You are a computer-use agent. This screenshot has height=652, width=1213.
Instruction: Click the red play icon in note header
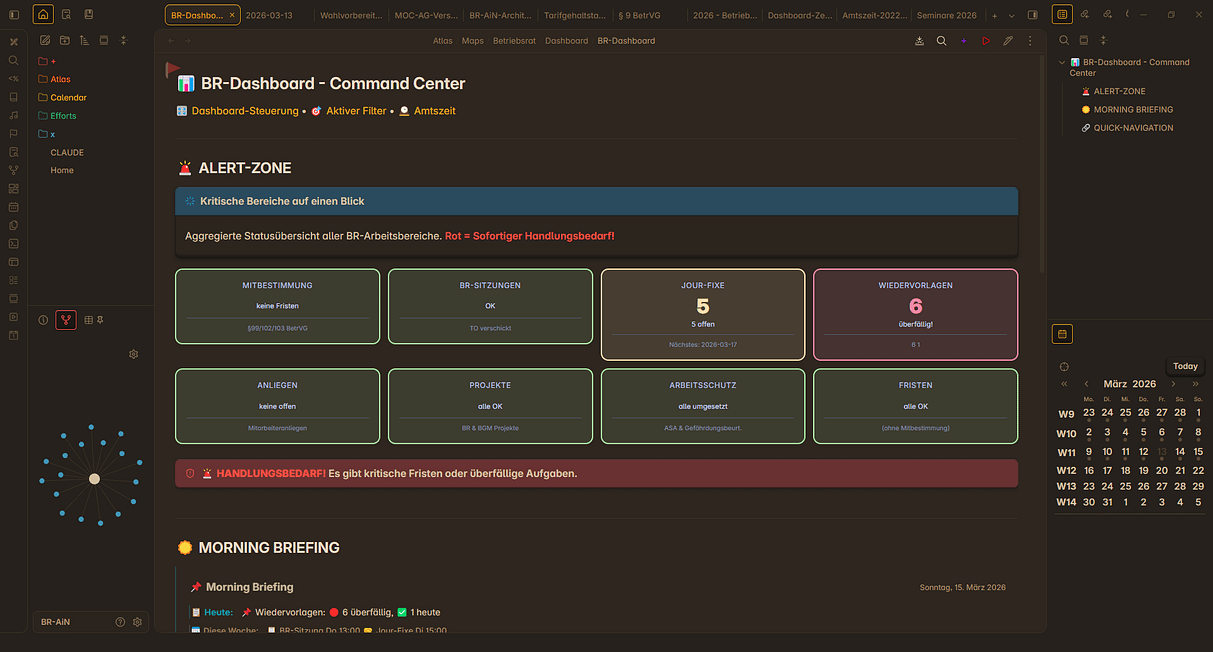coord(985,41)
